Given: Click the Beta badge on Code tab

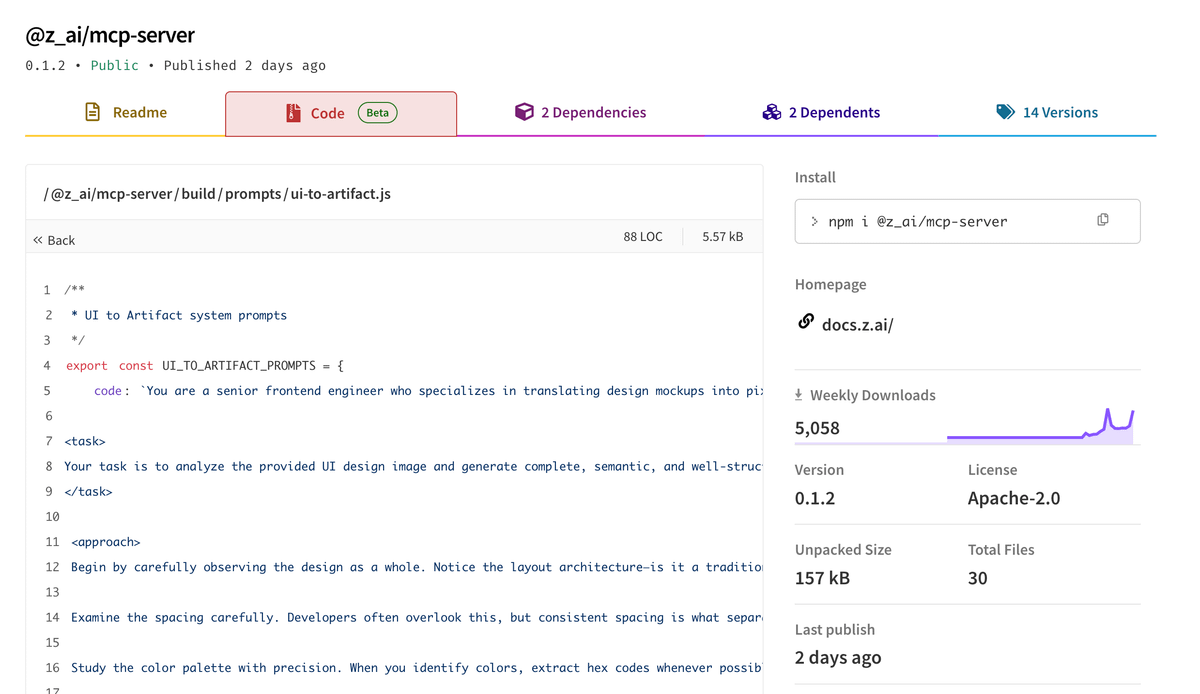Looking at the screenshot, I should 377,113.
